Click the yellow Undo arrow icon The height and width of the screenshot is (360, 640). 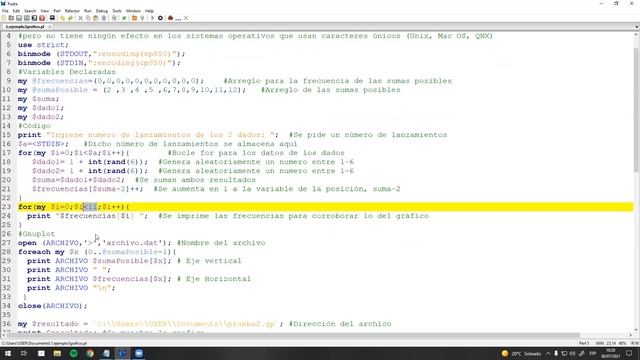coord(62,18)
